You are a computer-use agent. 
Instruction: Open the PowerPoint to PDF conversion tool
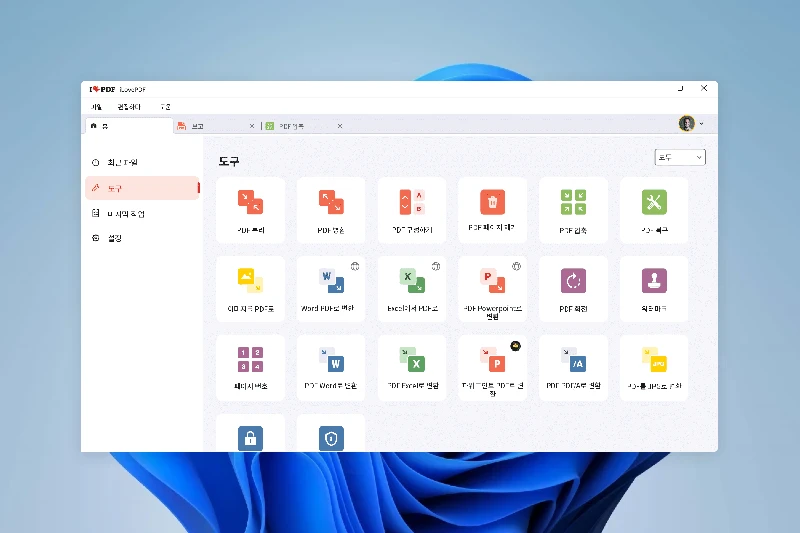(492, 289)
